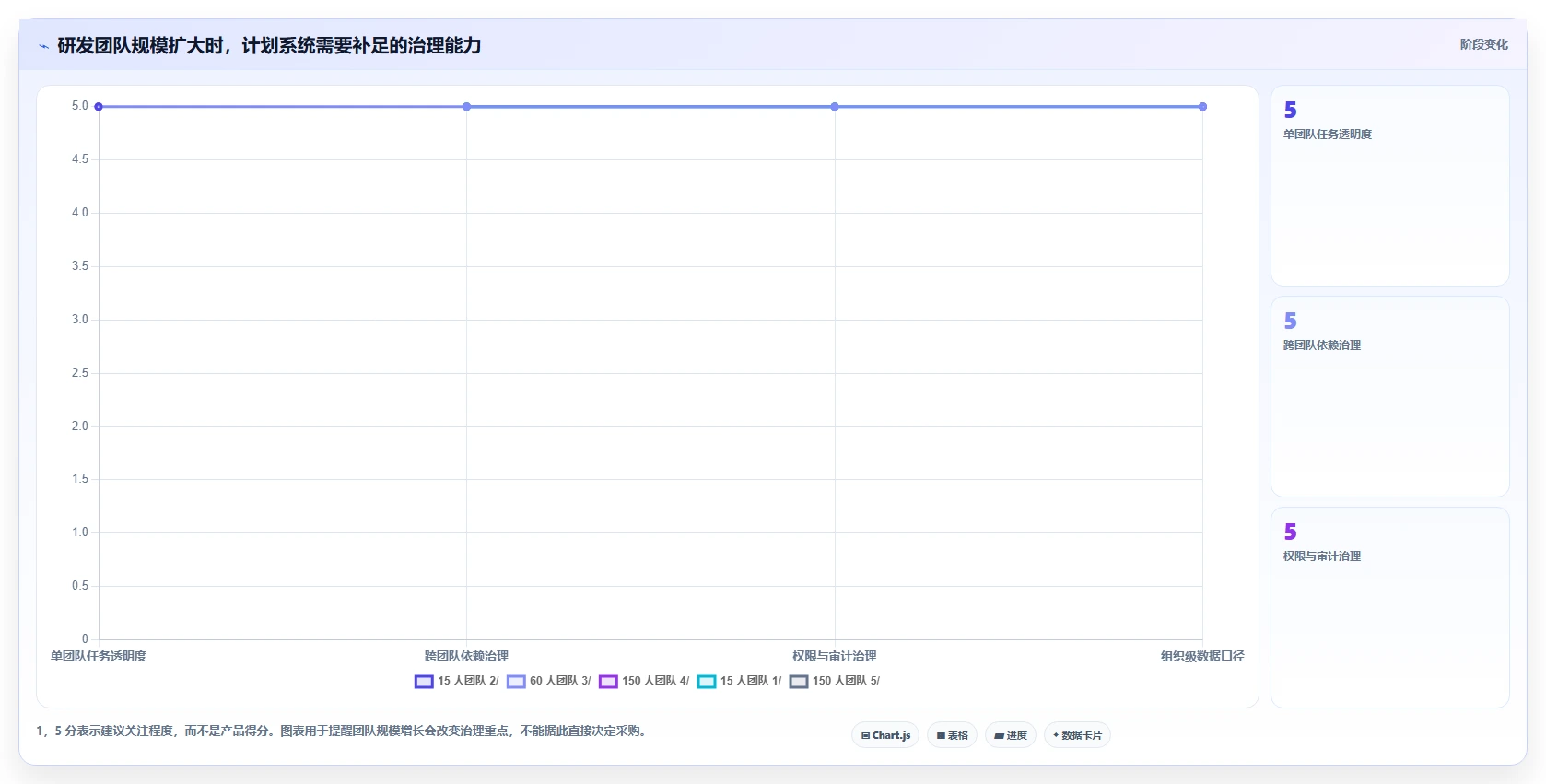The width and height of the screenshot is (1546, 784).
Task: Click the x-axis label 跨团队依赖治理
Action: (x=466, y=656)
